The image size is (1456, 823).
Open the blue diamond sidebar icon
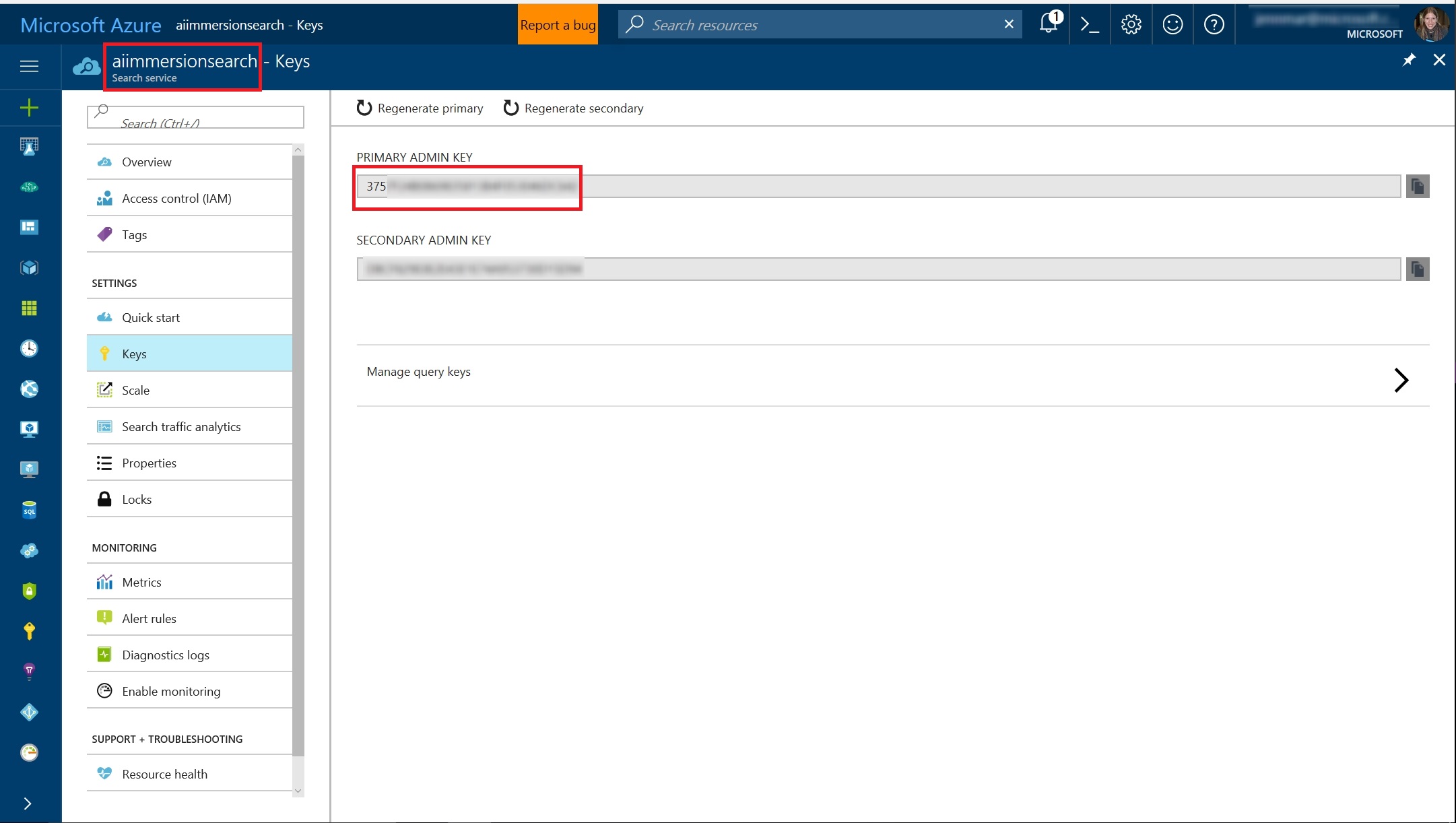(x=29, y=712)
